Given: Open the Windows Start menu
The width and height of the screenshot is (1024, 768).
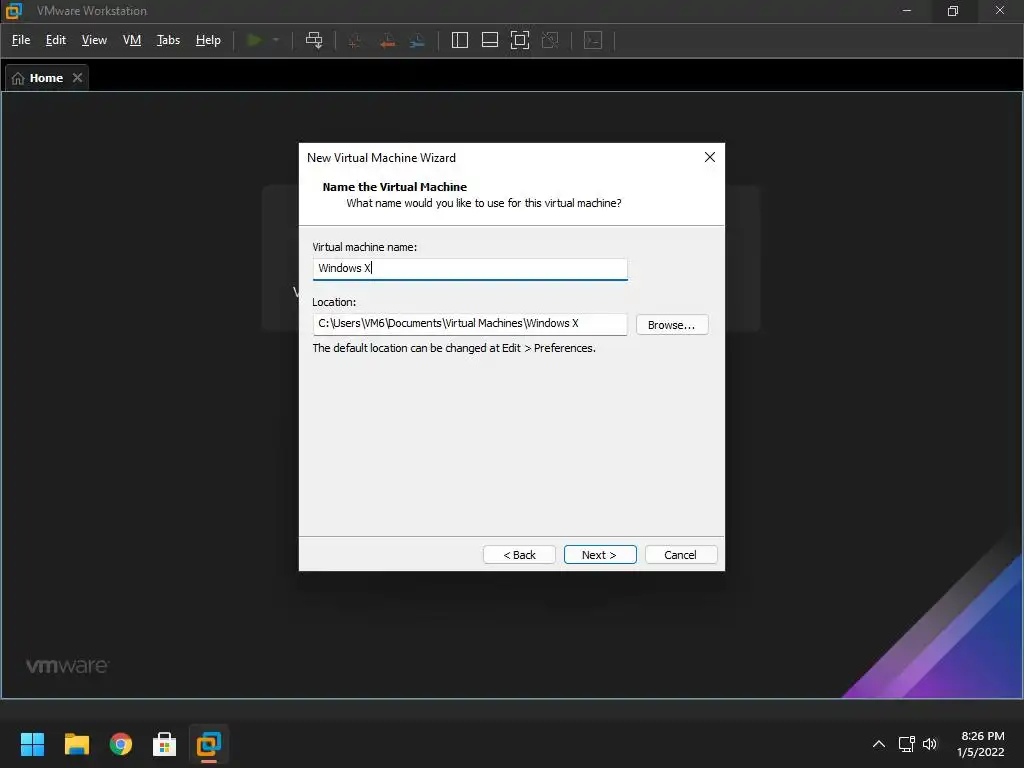Looking at the screenshot, I should [33, 744].
